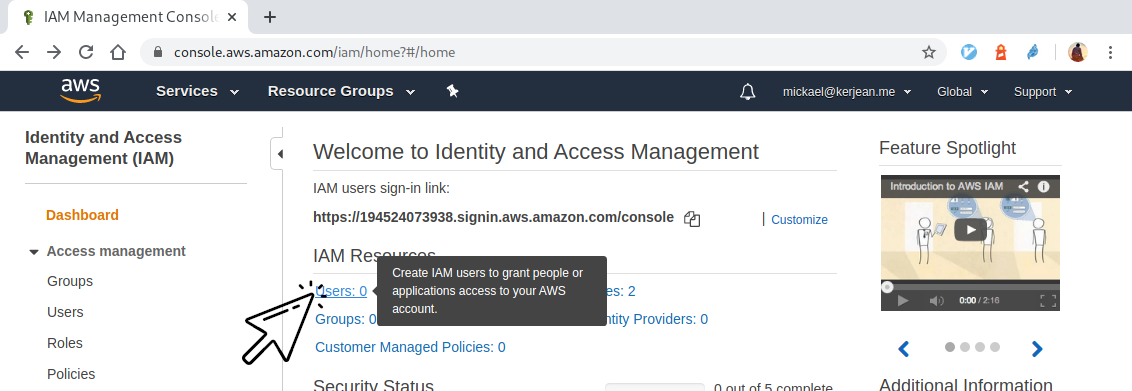Open the Groups: 0 resource link

346,319
